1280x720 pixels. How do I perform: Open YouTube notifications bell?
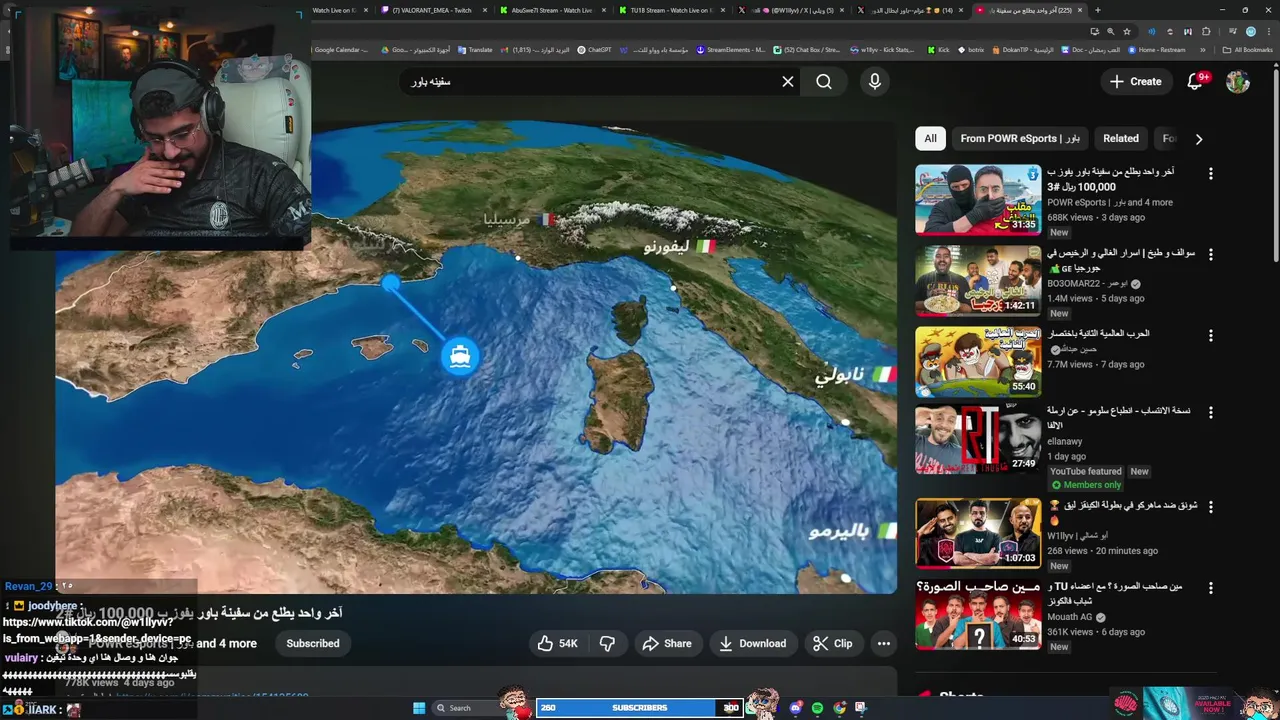1195,82
